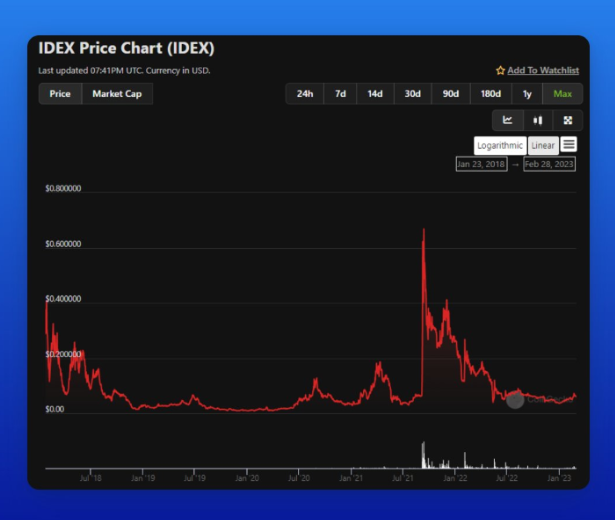Click the Jul '22 axis label

pyautogui.click(x=507, y=478)
